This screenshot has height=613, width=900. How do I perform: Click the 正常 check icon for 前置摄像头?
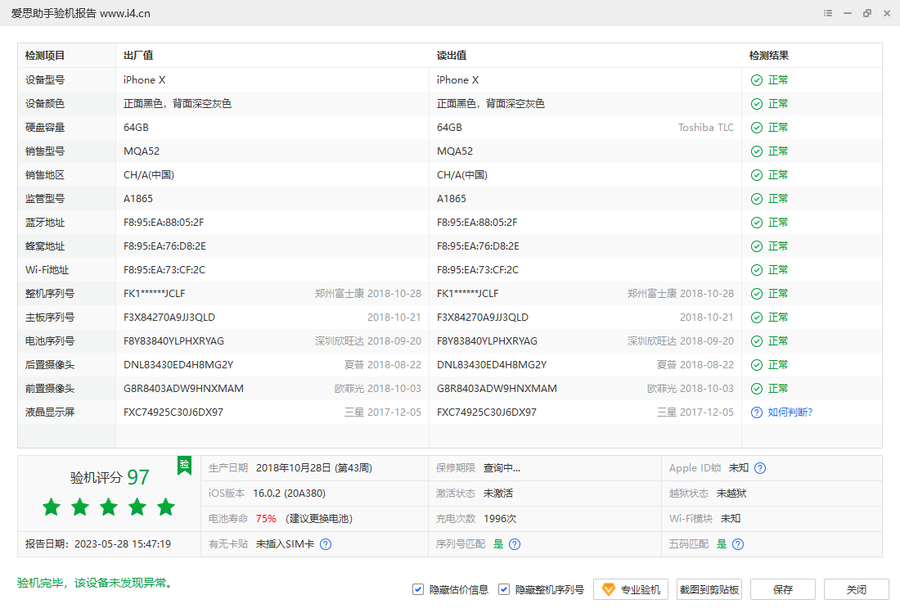pos(757,389)
